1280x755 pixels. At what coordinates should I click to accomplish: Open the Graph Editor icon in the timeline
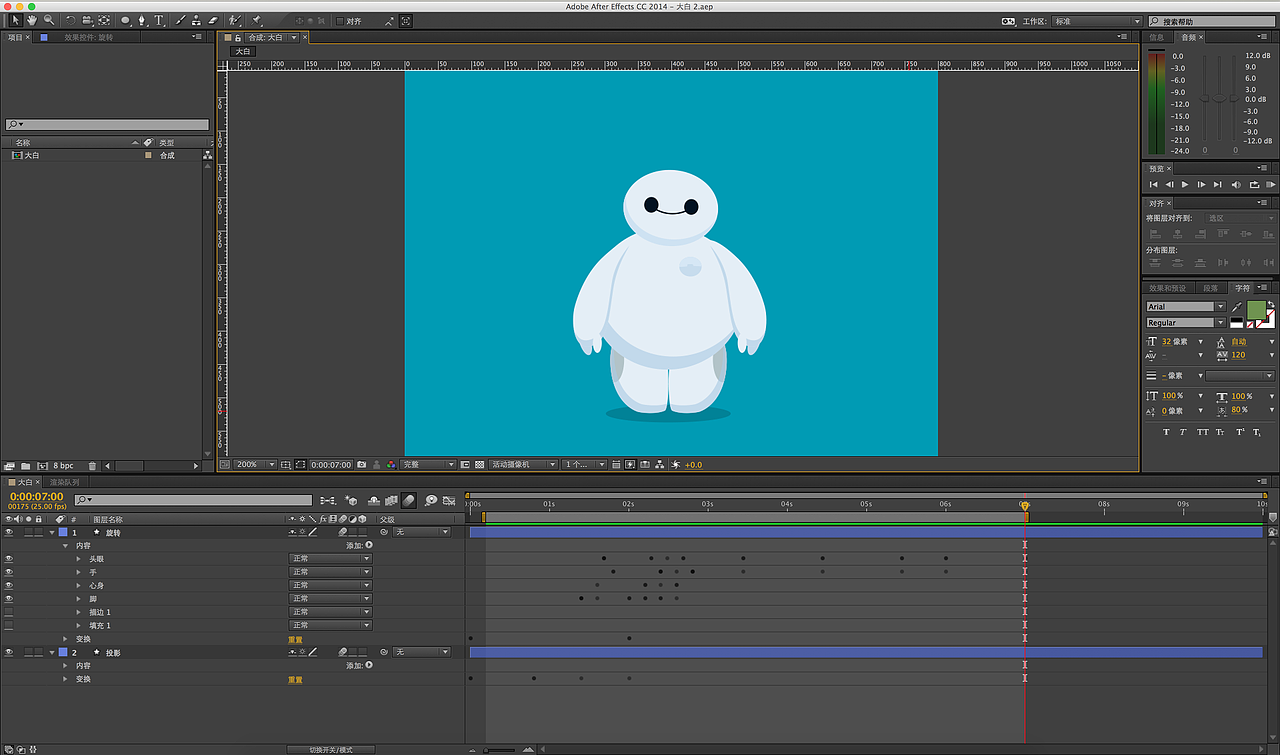point(449,500)
